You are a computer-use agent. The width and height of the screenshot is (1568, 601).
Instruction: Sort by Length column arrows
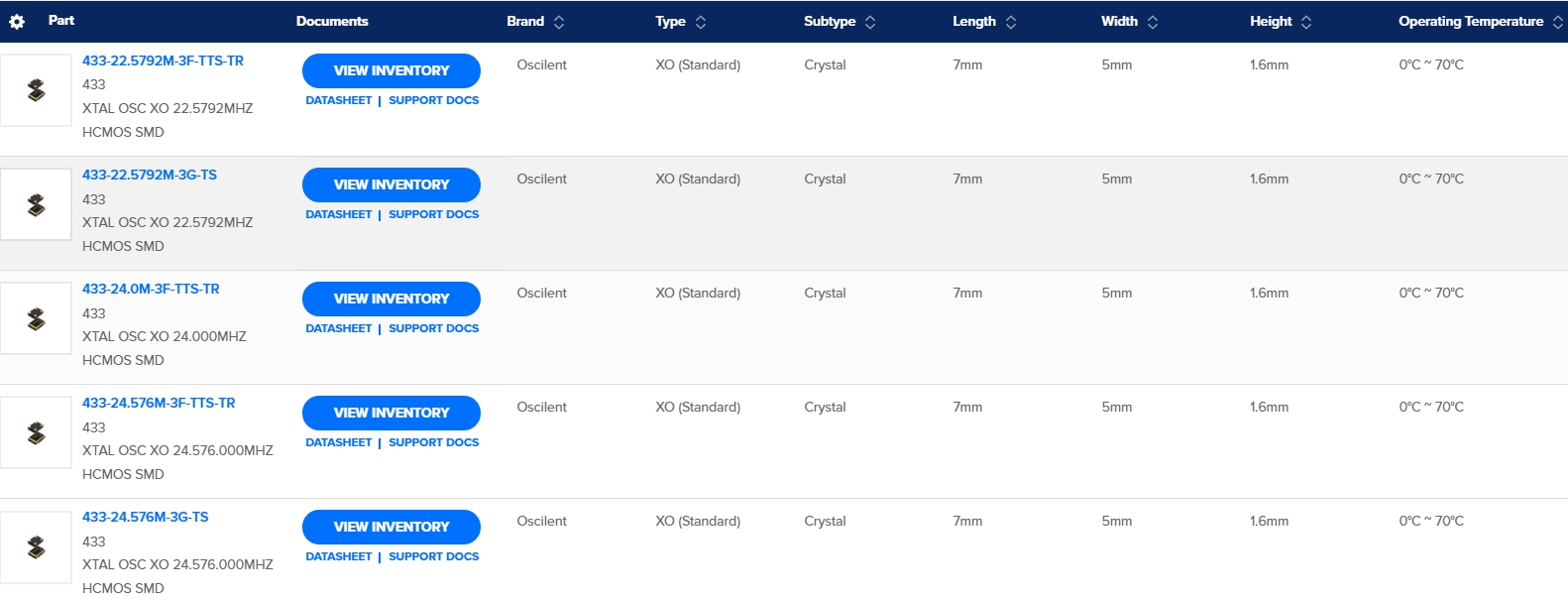(1011, 22)
